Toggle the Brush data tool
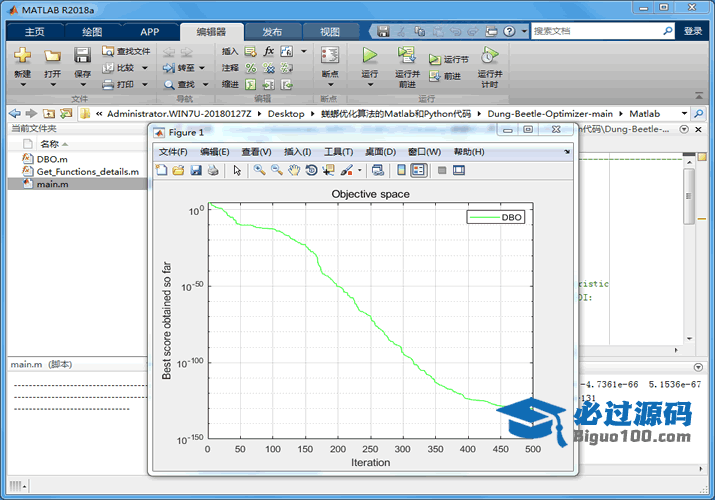 click(347, 170)
